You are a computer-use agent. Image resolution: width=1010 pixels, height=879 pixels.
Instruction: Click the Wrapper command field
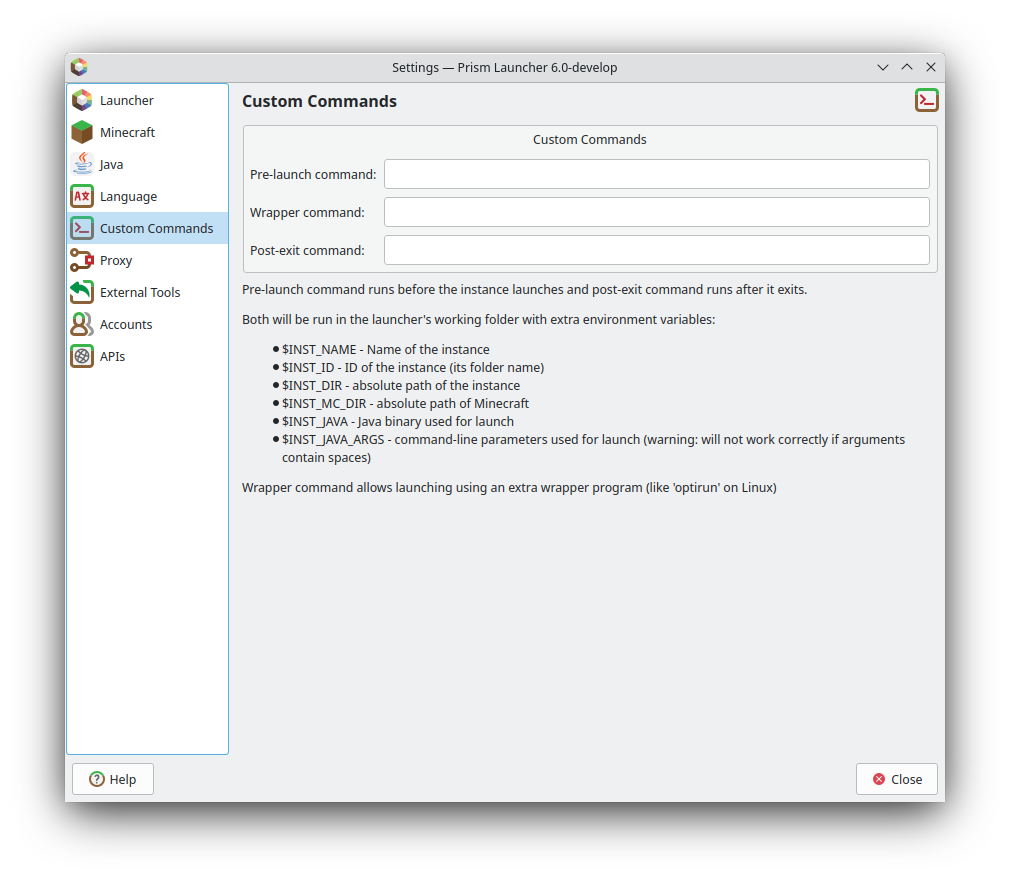point(656,211)
